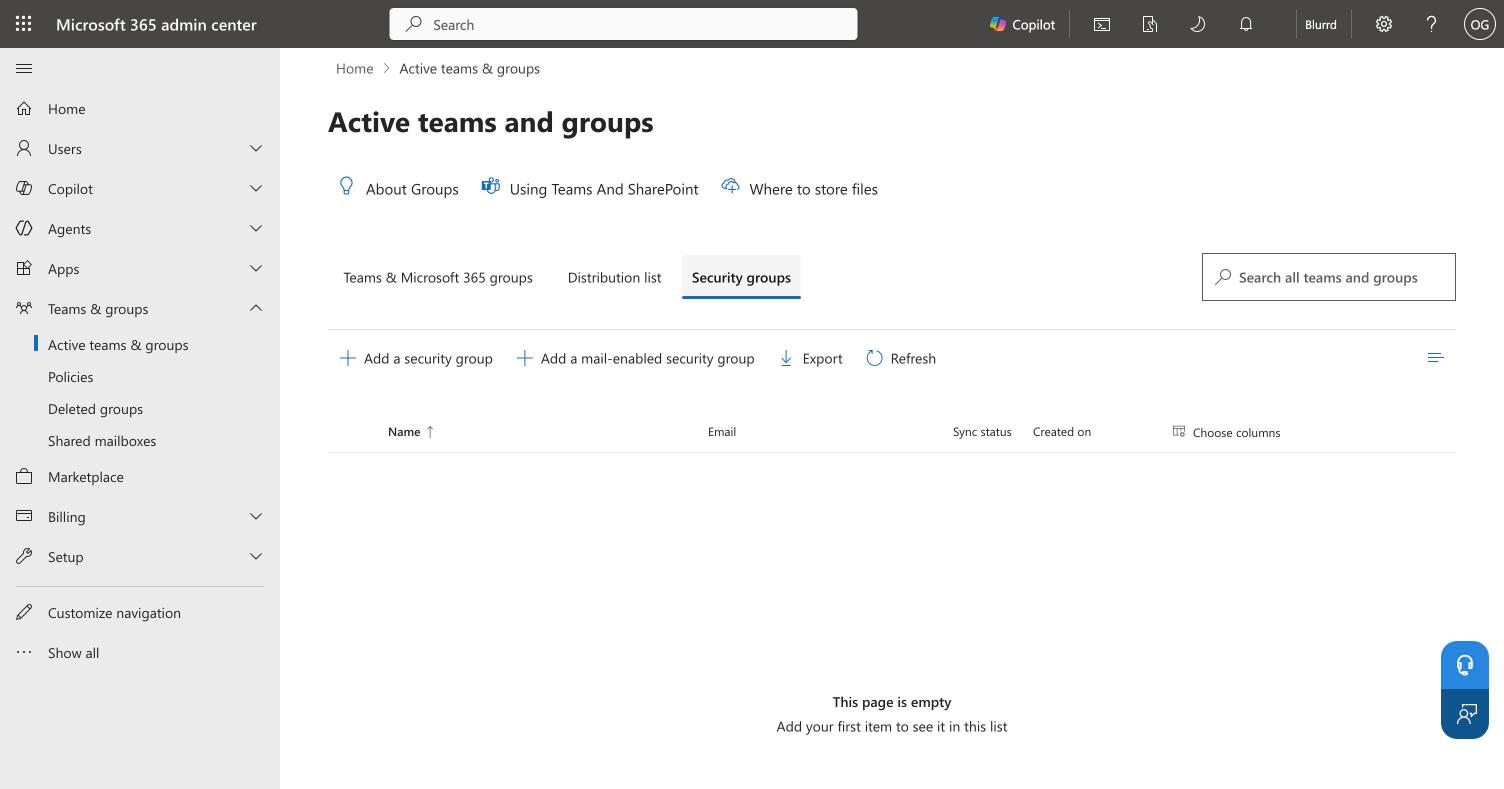Open the notifications bell

tap(1246, 24)
